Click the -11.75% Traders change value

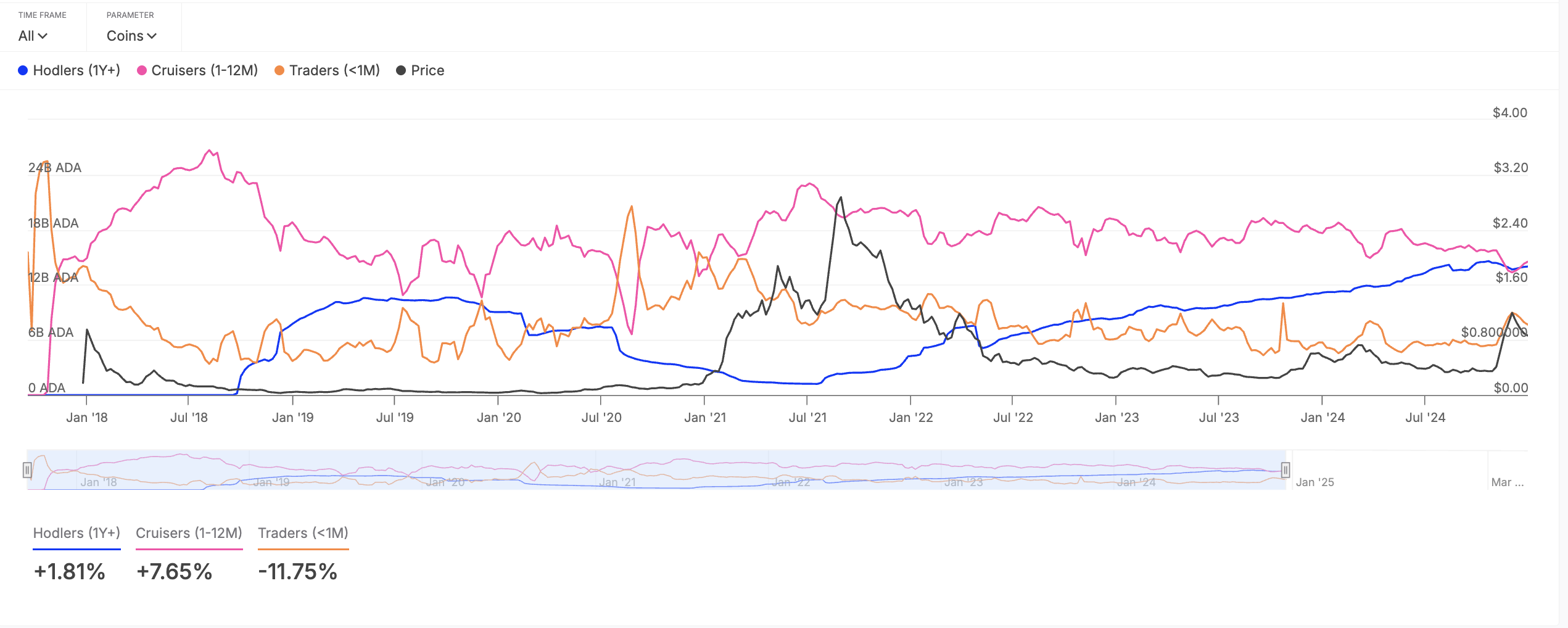(297, 571)
